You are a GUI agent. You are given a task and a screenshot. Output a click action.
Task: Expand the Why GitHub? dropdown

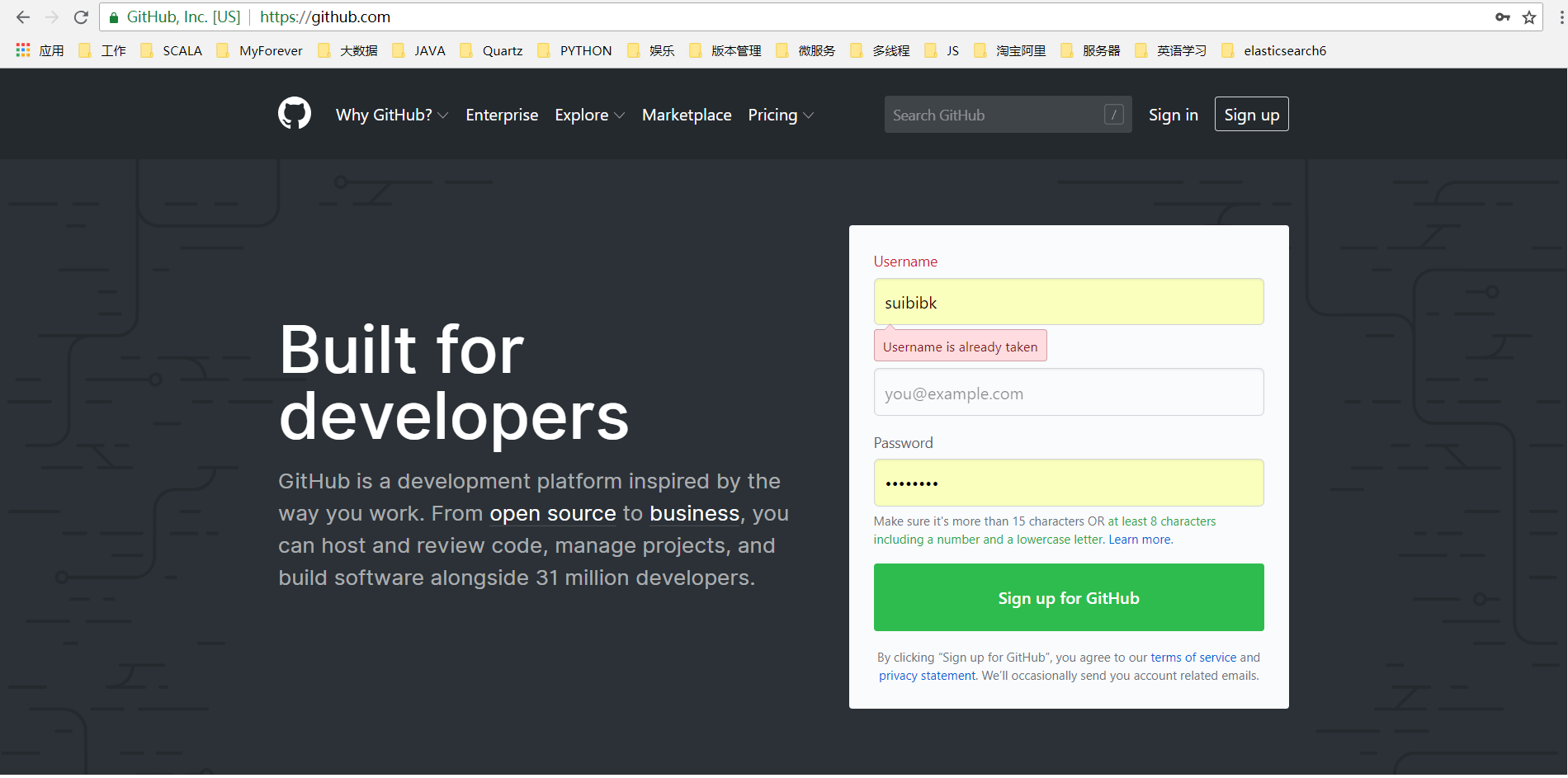click(x=392, y=115)
